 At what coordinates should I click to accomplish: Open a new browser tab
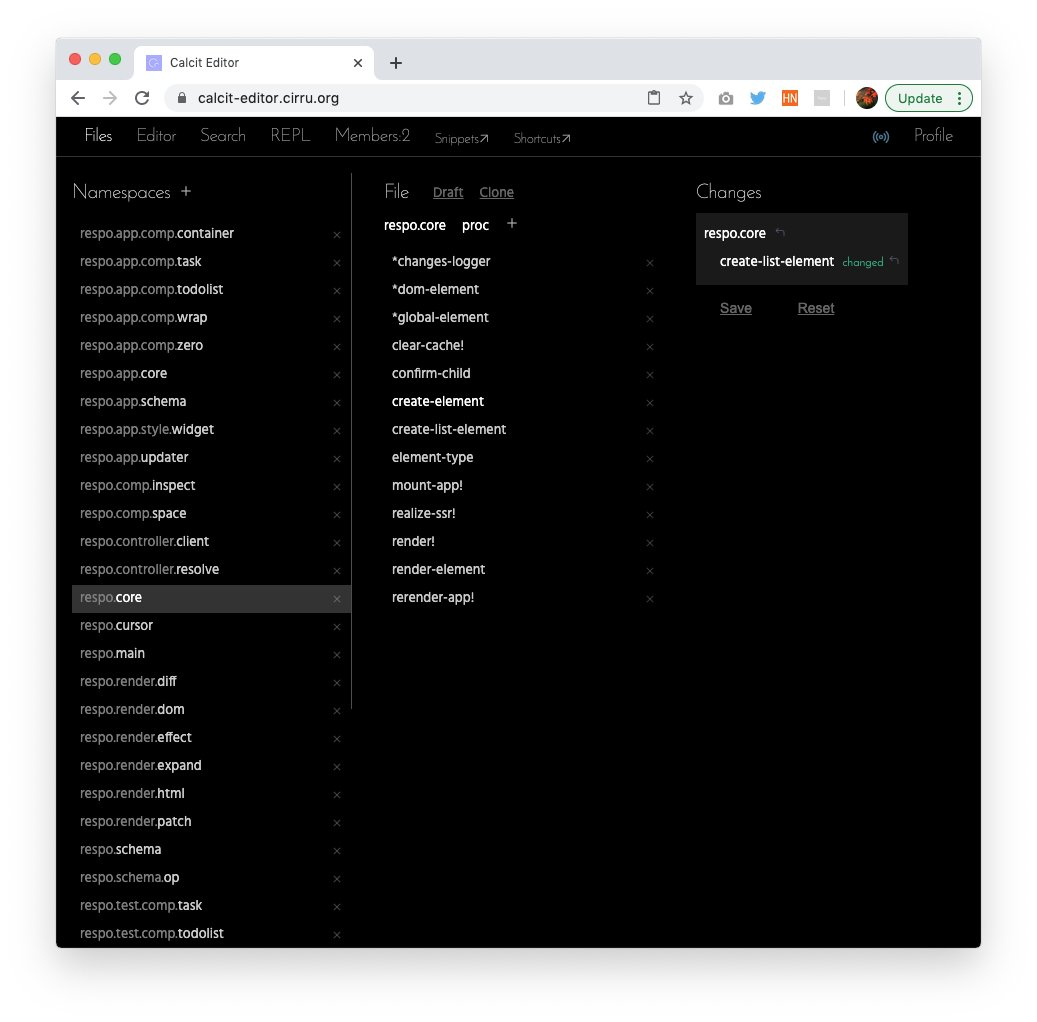point(395,63)
